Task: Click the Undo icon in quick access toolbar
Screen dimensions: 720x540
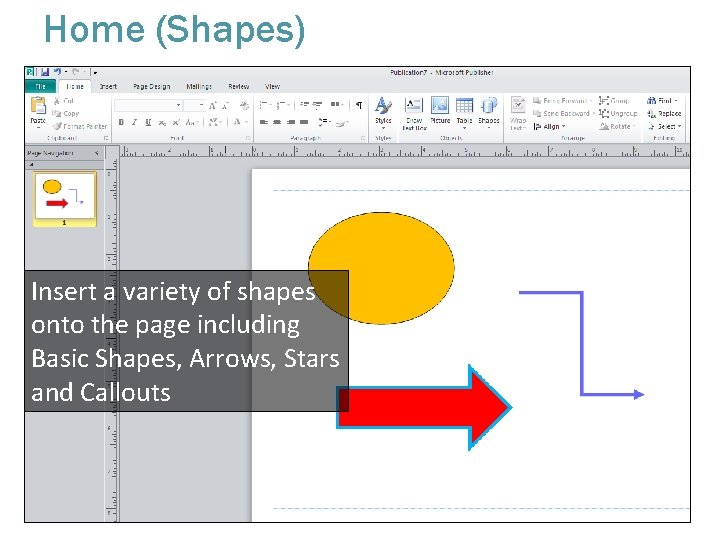Action: point(57,72)
